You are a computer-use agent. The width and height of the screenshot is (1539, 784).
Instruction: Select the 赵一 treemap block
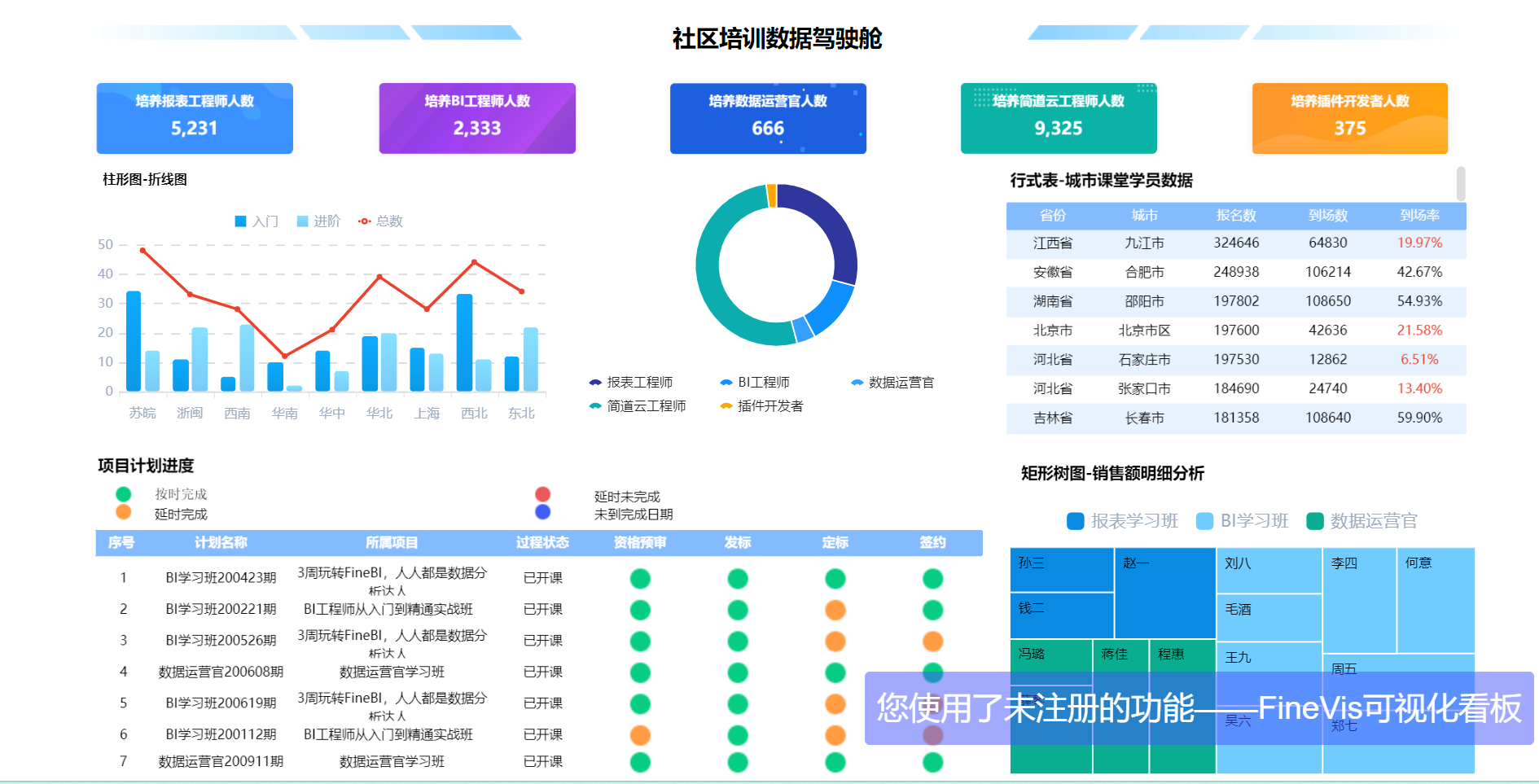(1165, 593)
